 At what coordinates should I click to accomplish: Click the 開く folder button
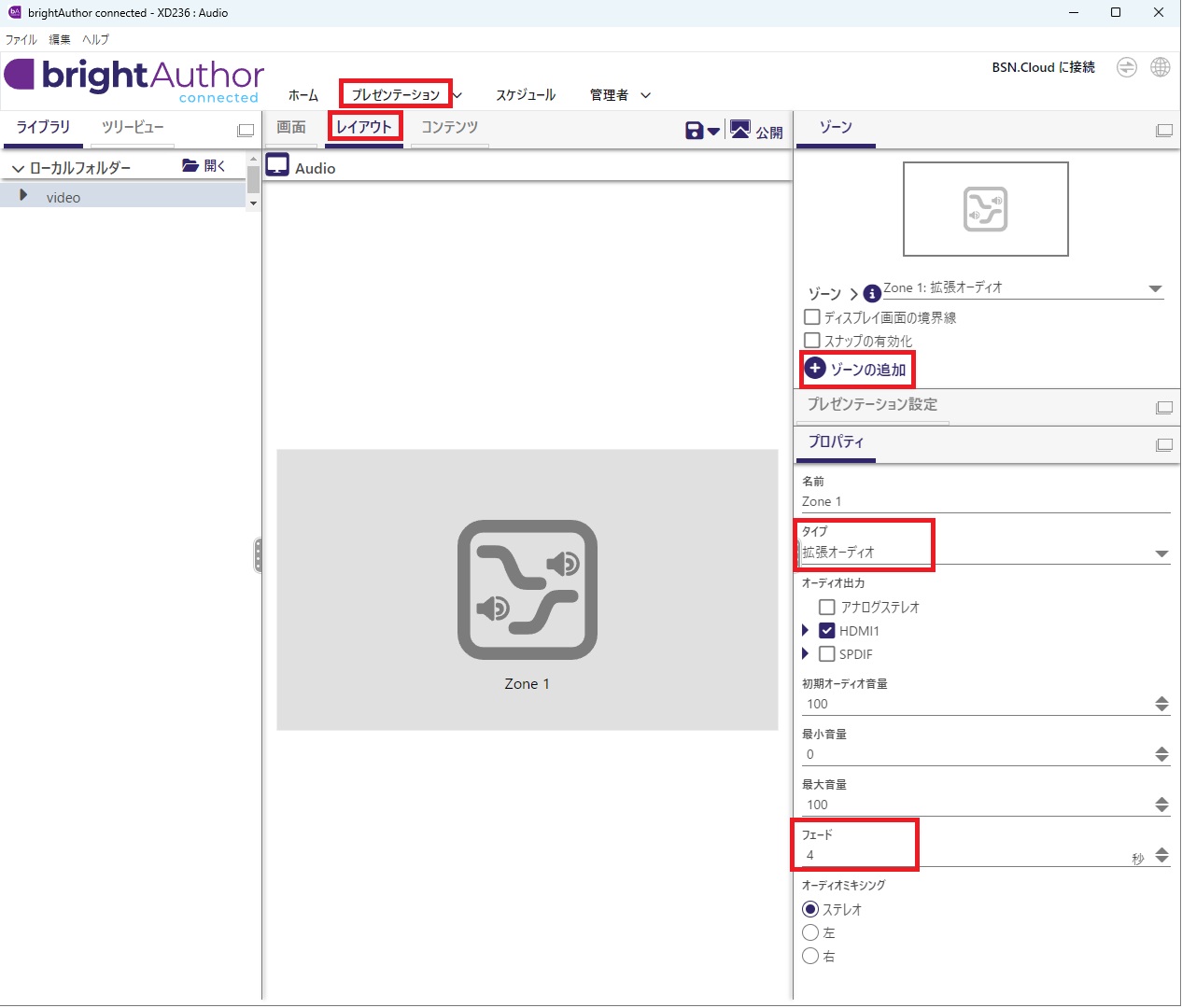coord(204,166)
